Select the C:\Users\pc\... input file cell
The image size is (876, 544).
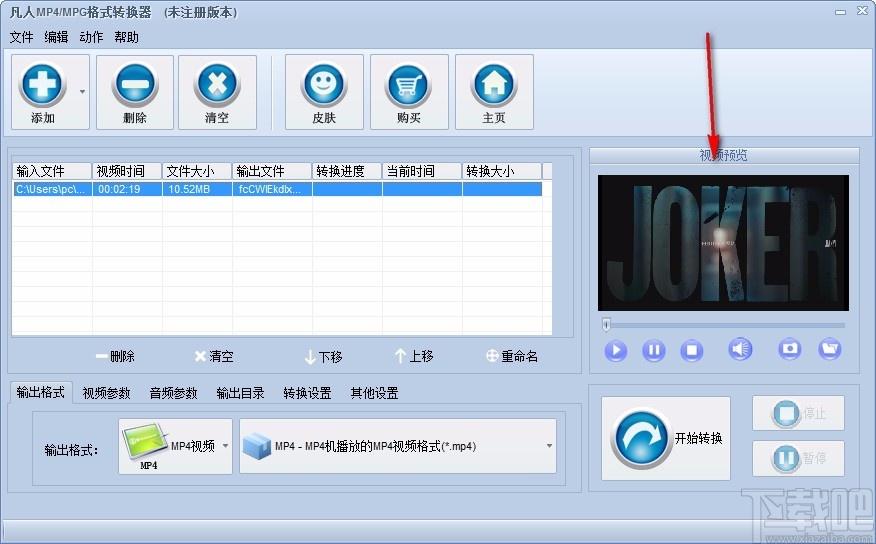(52, 189)
